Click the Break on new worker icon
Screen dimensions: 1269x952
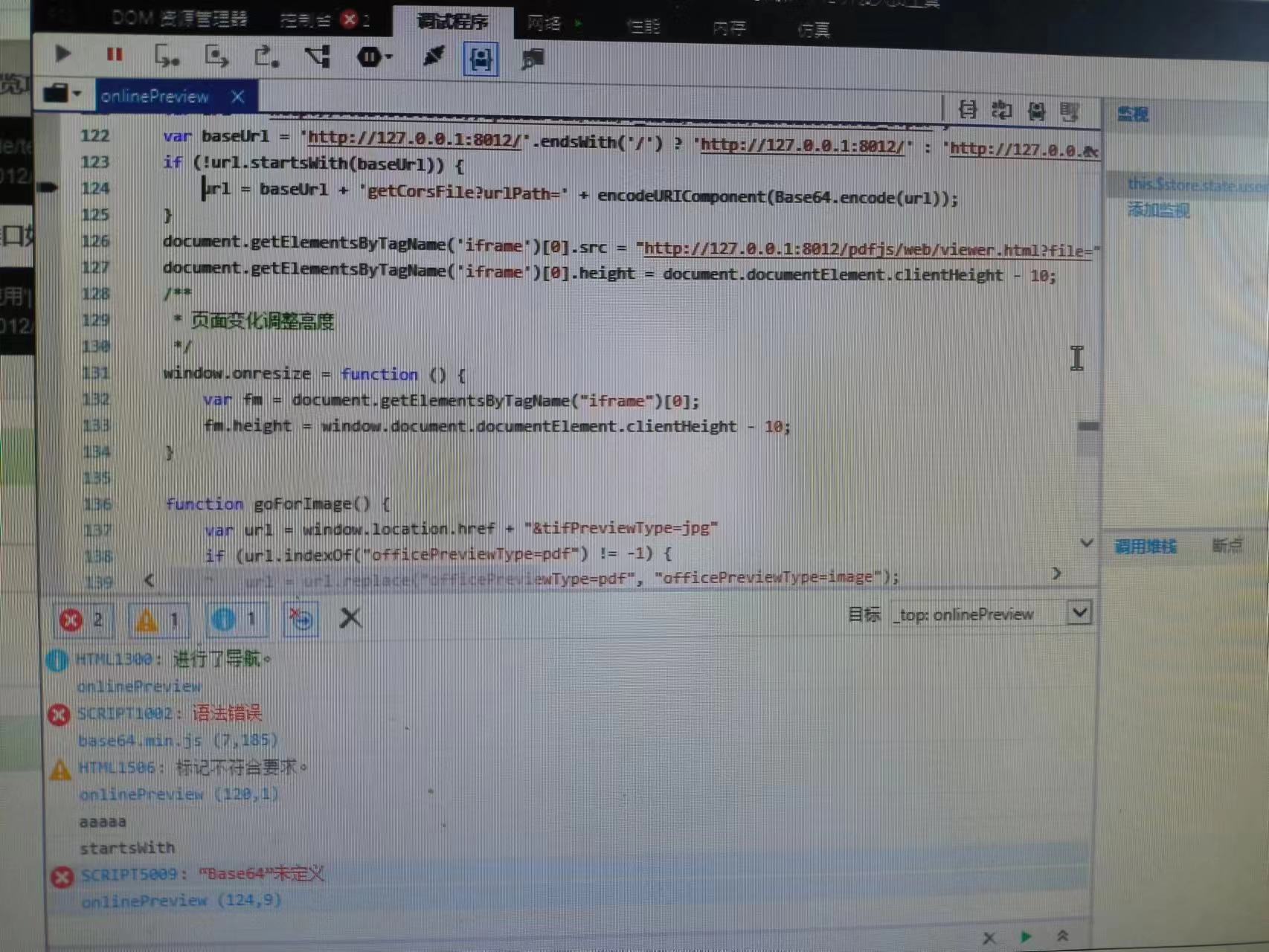coord(318,57)
